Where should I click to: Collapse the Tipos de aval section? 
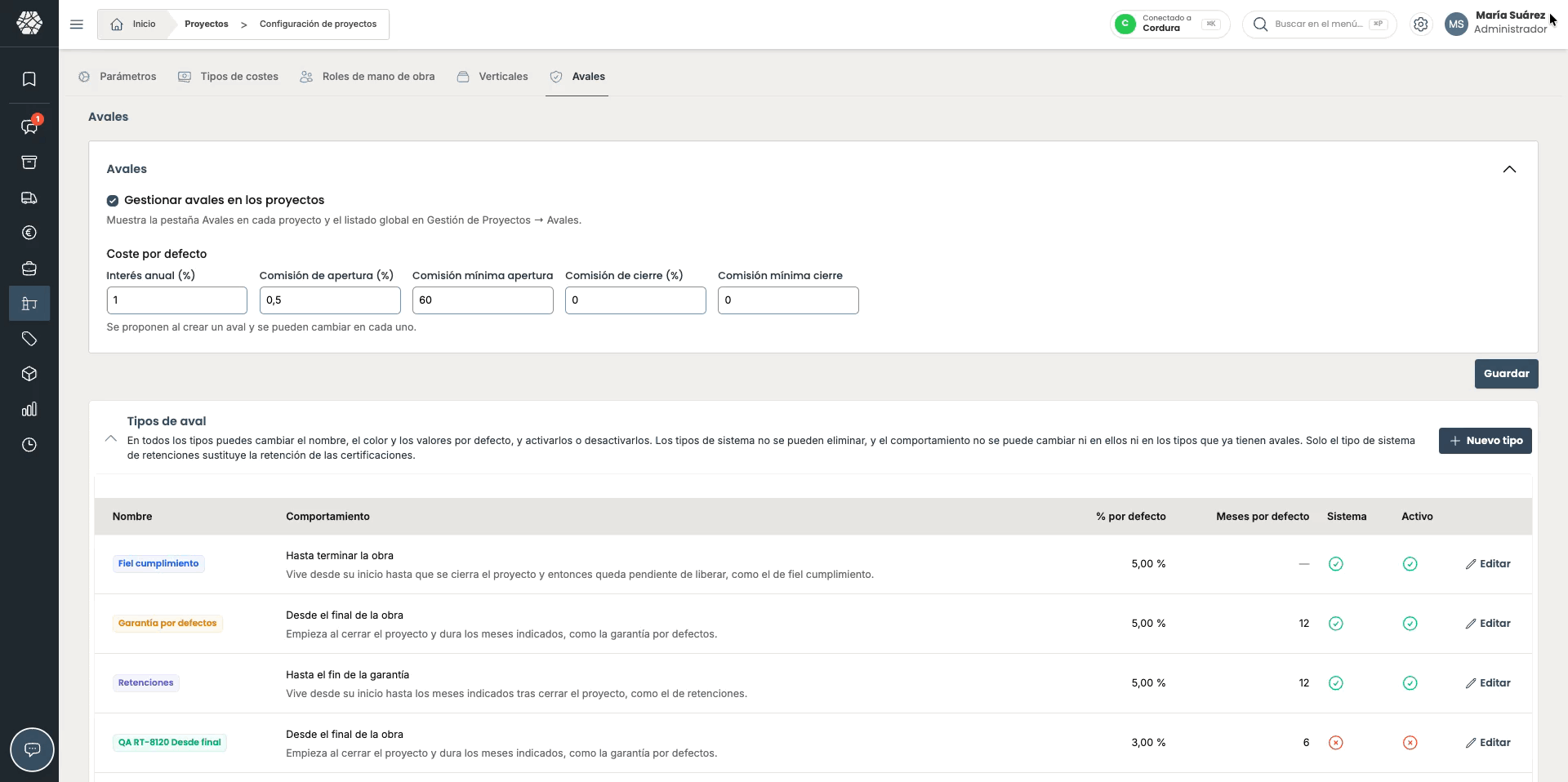pyautogui.click(x=111, y=438)
